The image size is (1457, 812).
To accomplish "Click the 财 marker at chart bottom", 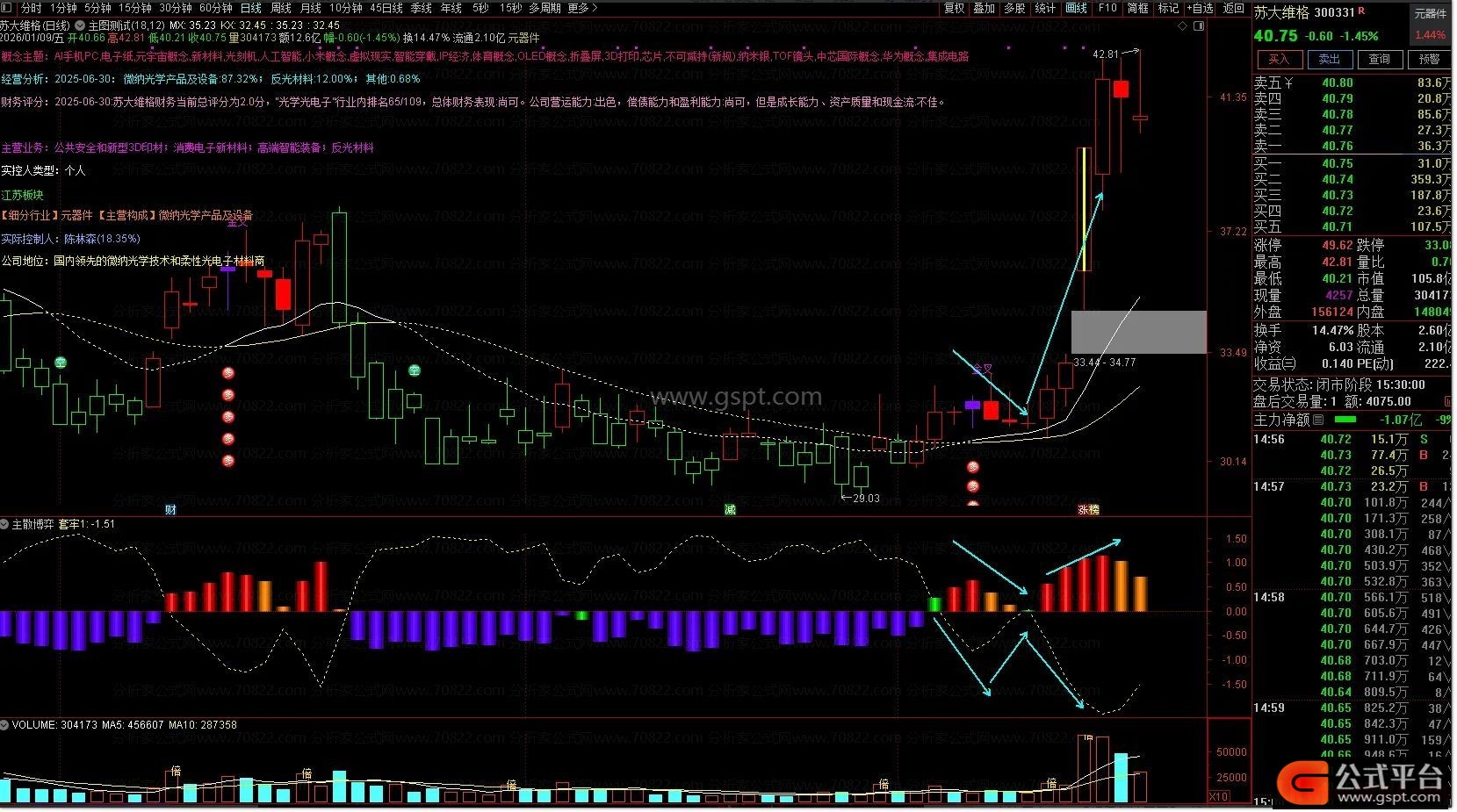I will [x=170, y=509].
